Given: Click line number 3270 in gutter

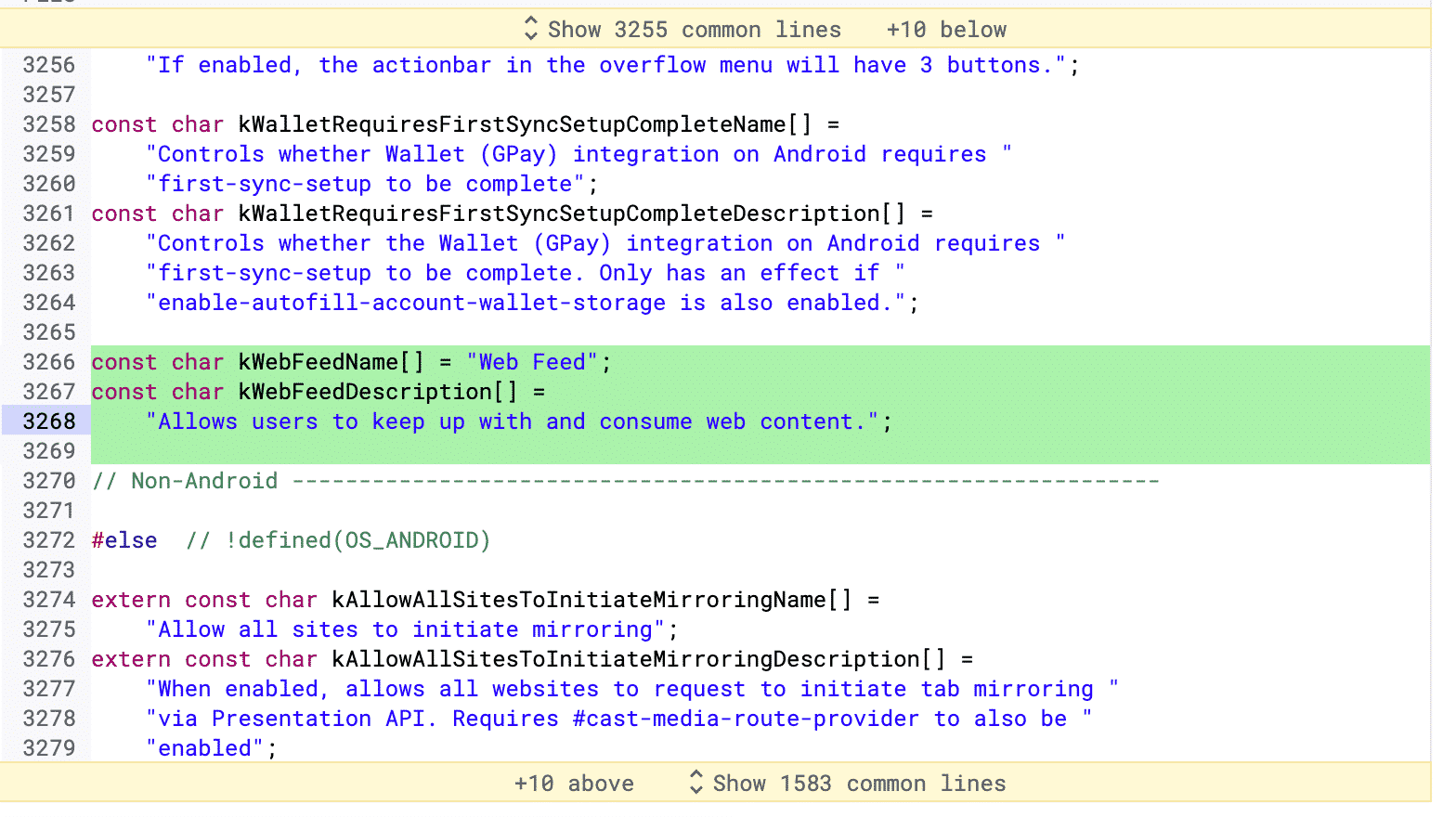Looking at the screenshot, I should [x=49, y=481].
